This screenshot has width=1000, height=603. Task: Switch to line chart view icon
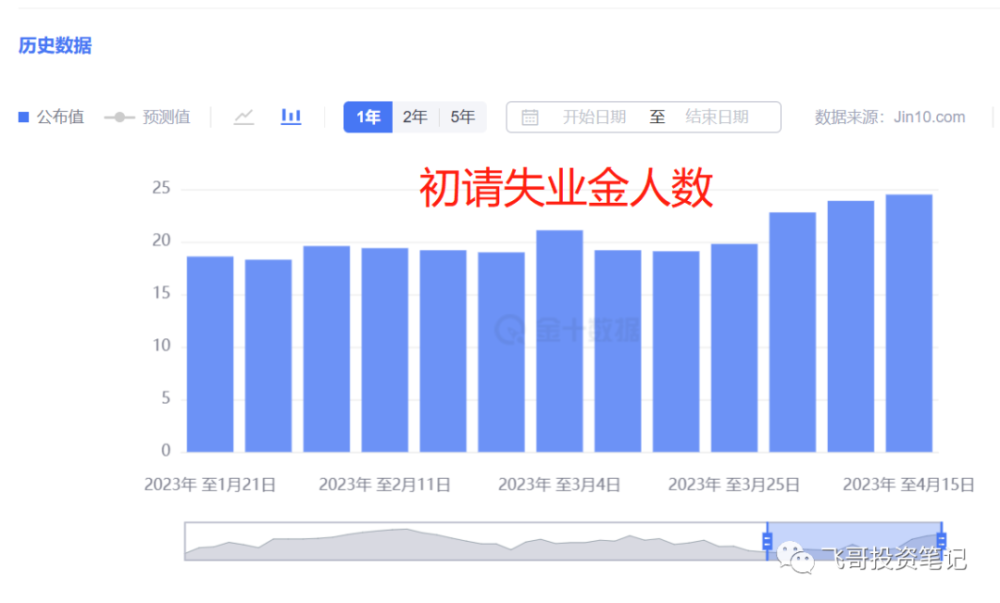click(244, 117)
